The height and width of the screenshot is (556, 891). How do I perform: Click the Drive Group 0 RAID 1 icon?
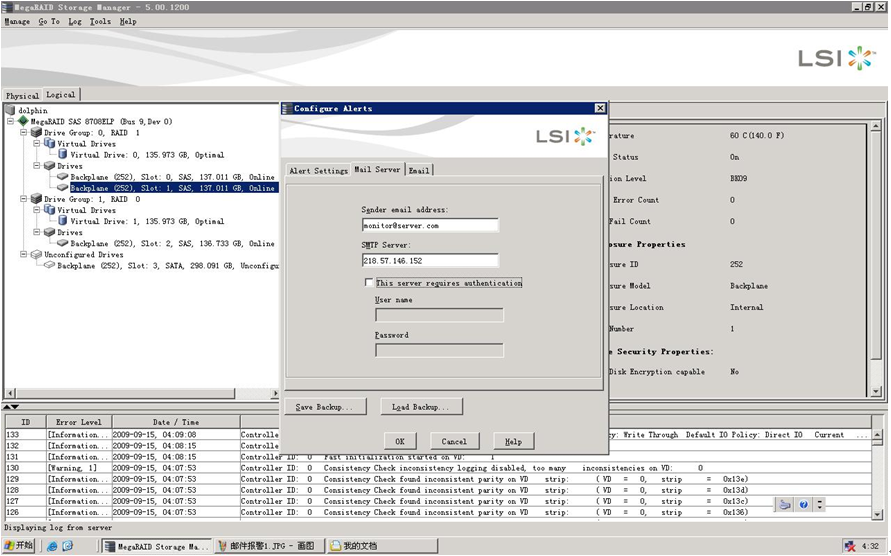(x=36, y=132)
